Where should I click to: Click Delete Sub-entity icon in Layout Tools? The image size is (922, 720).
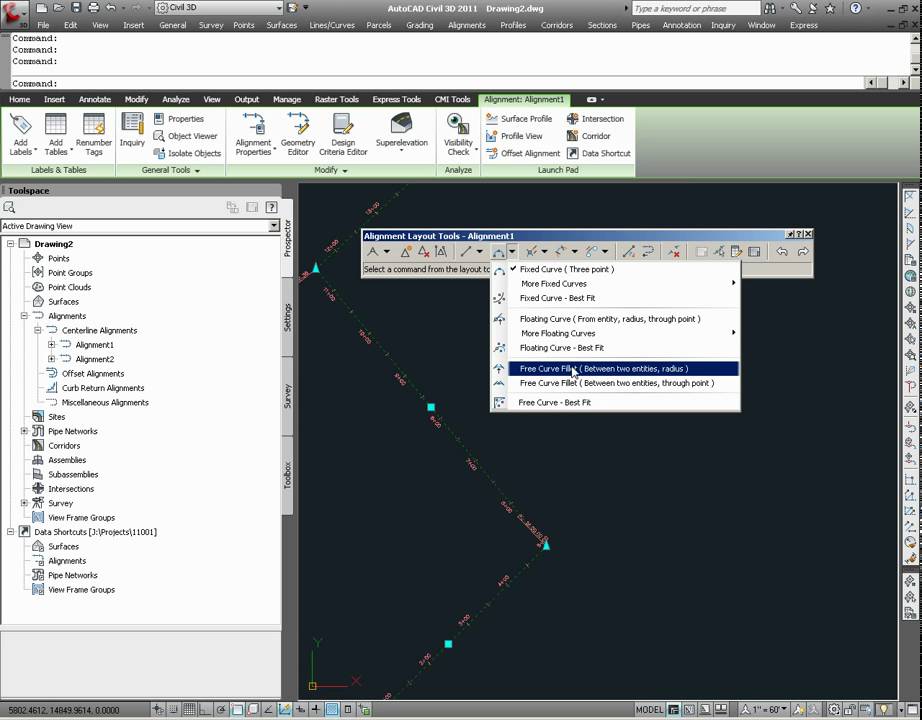click(674, 252)
